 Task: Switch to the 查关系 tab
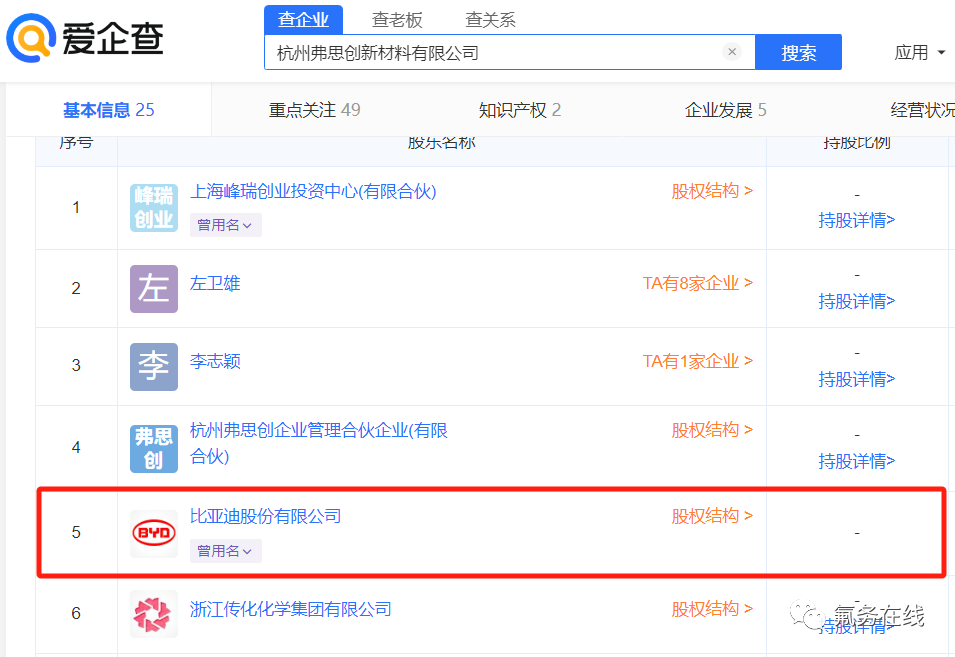[x=489, y=18]
